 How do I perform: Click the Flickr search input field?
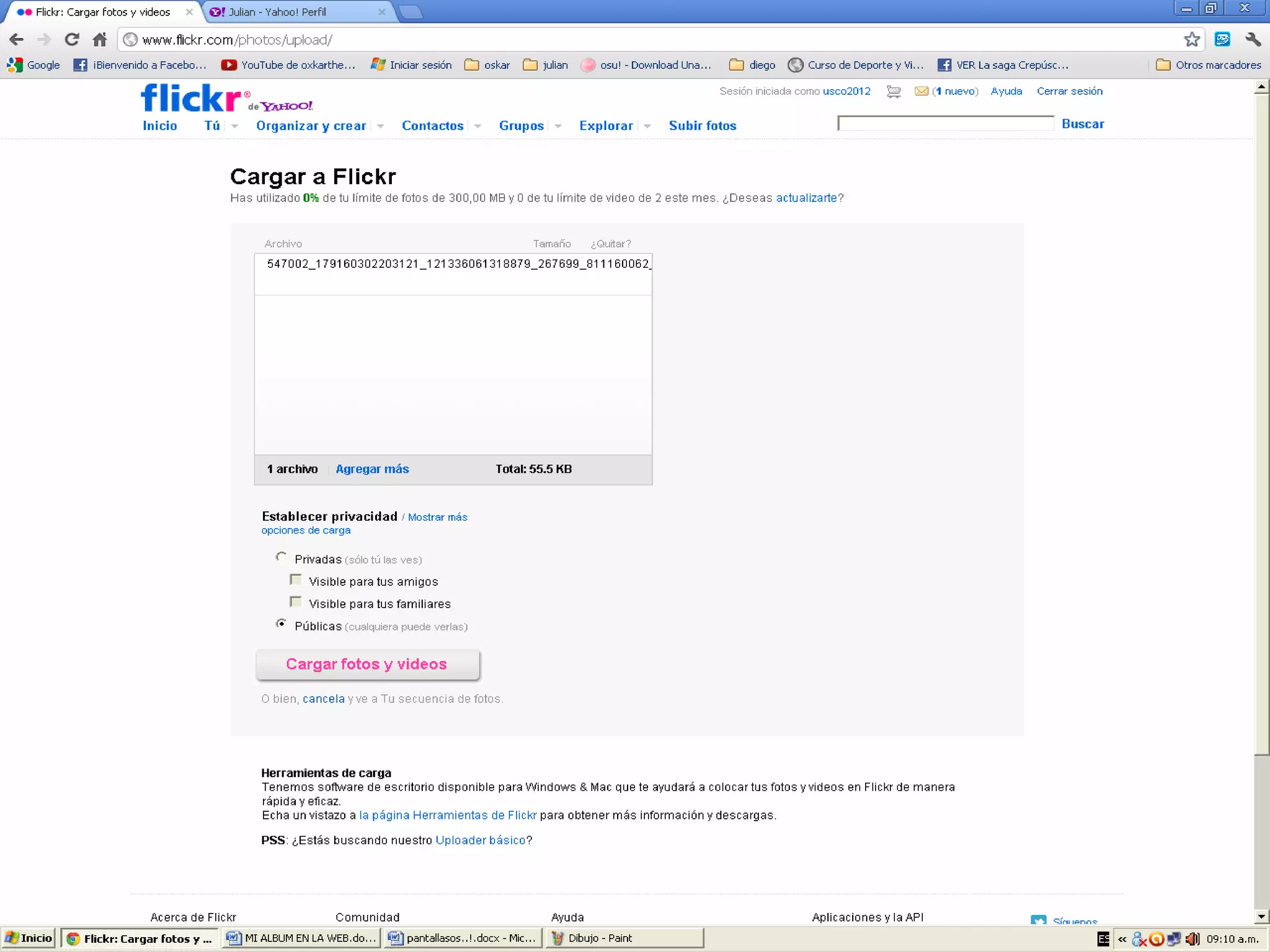click(945, 123)
